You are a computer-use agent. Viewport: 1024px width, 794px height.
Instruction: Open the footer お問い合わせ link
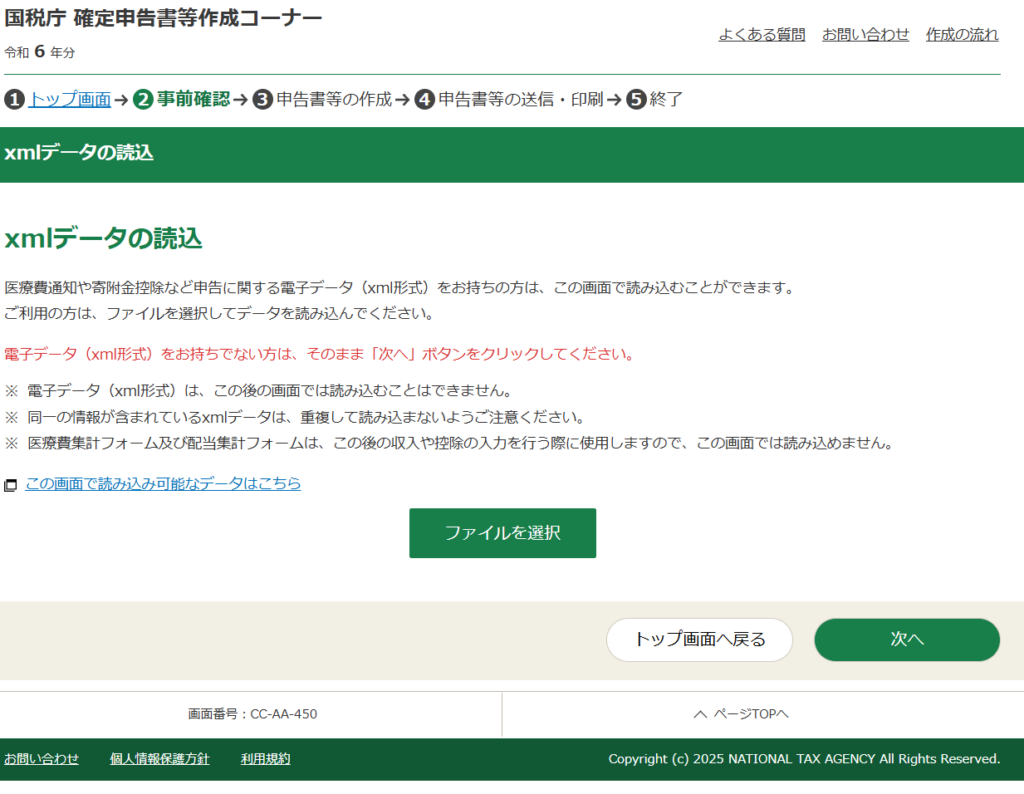click(41, 759)
